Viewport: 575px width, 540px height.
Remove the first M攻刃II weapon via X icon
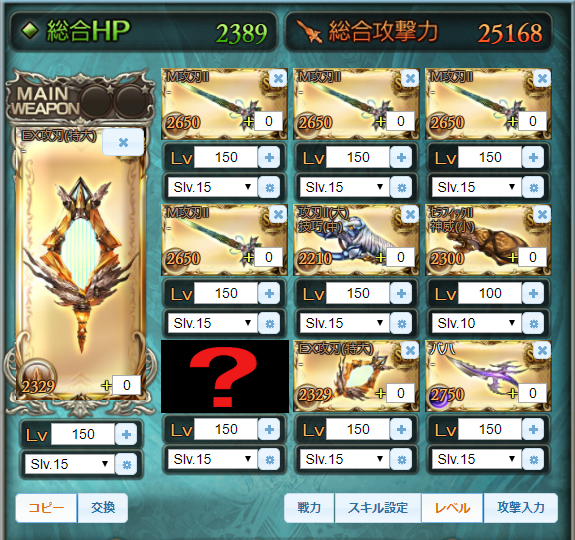(x=278, y=78)
